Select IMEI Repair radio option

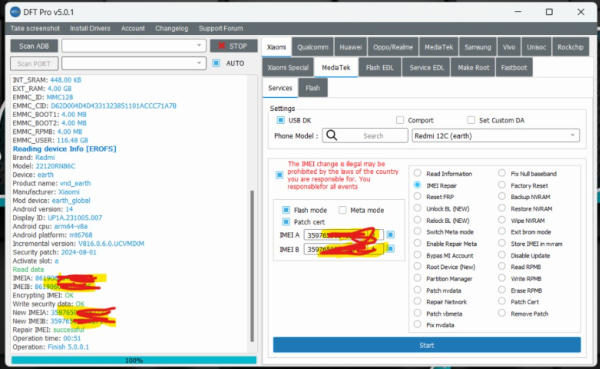pyautogui.click(x=417, y=185)
